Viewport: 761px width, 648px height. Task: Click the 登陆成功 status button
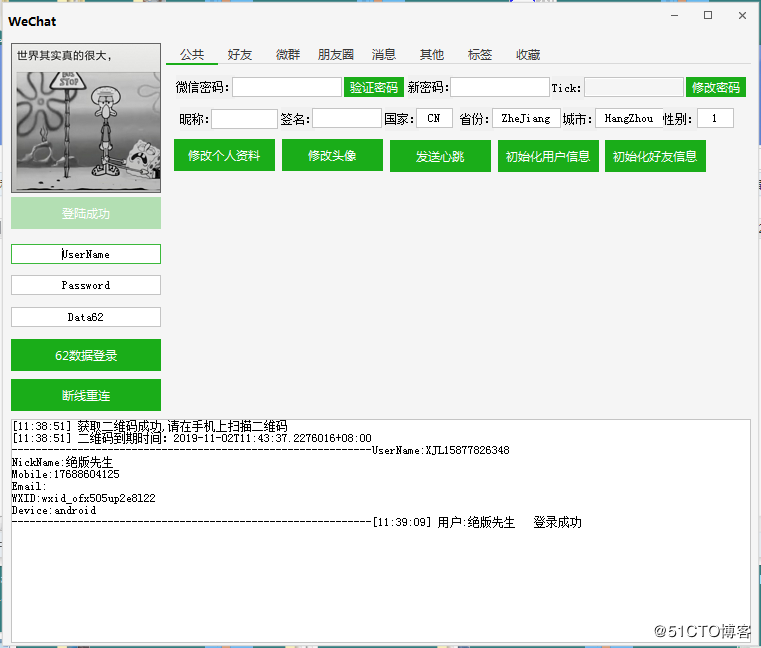click(86, 213)
